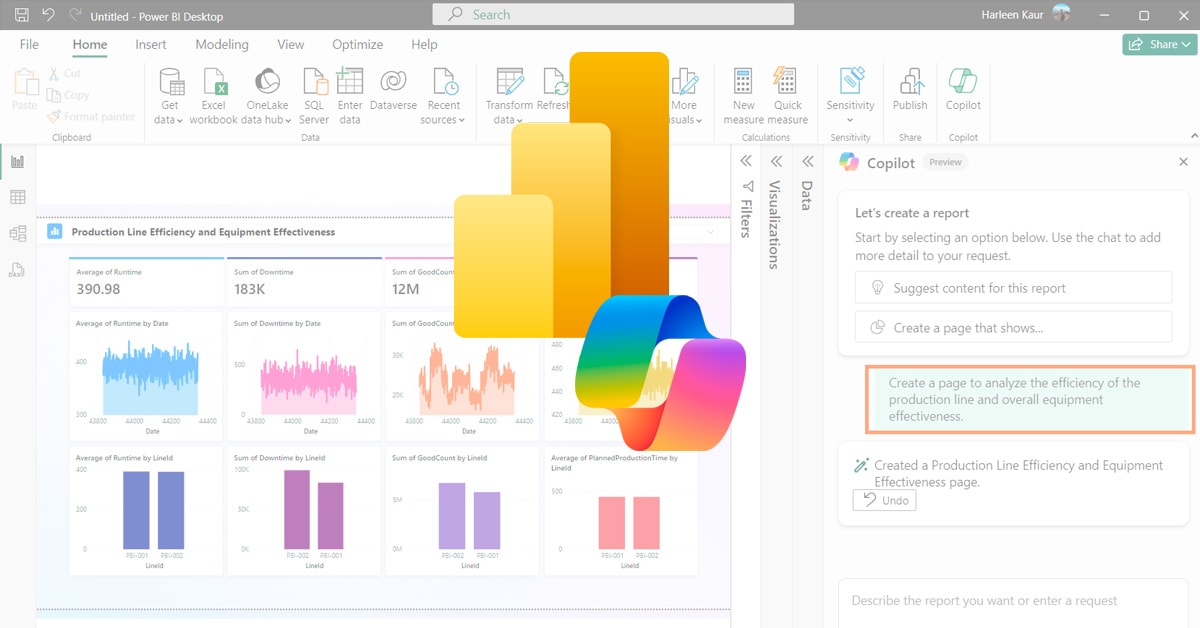Click the Save icon in title bar
Screen dimensions: 1200x628
pos(21,16)
